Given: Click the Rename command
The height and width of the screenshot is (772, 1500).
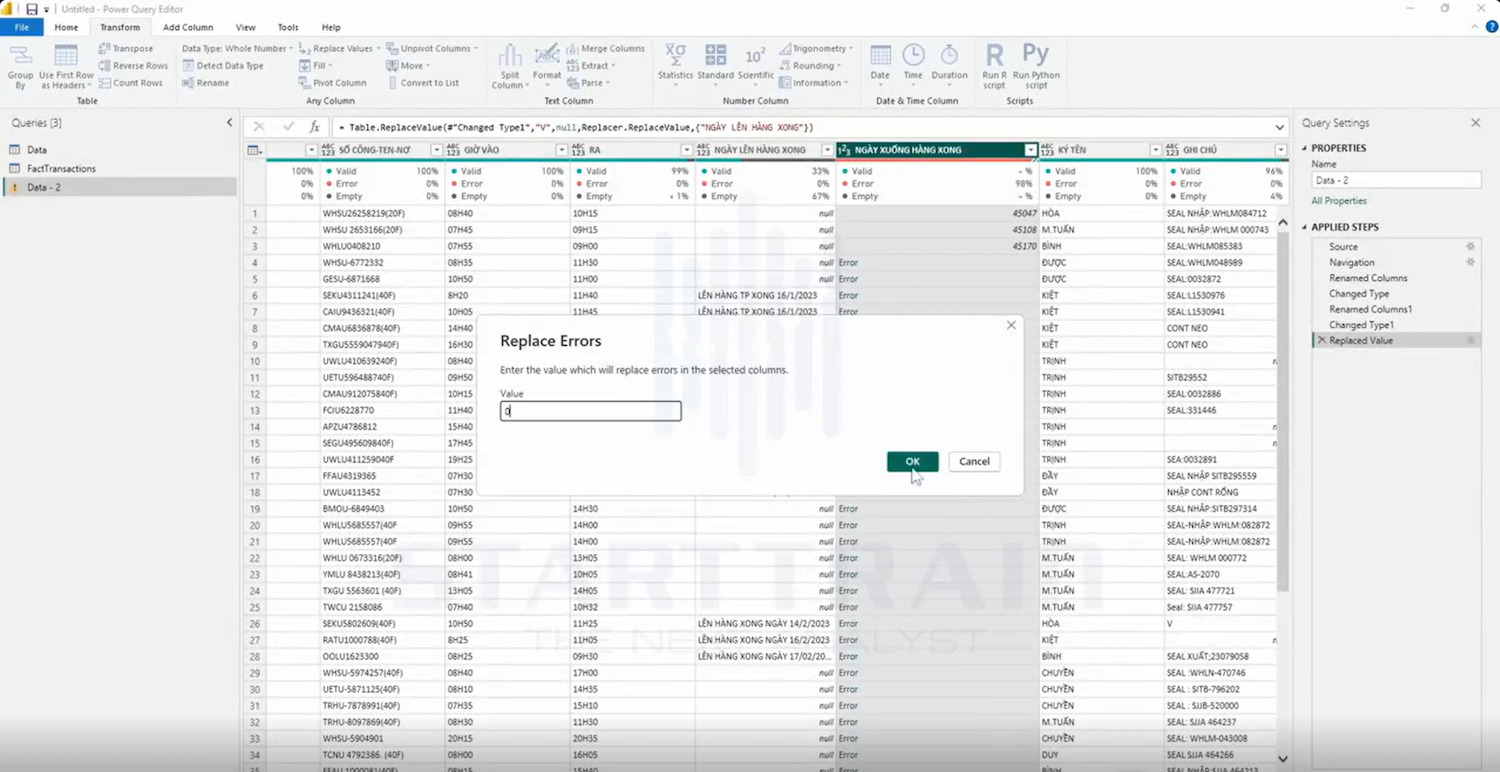Looking at the screenshot, I should 206,83.
